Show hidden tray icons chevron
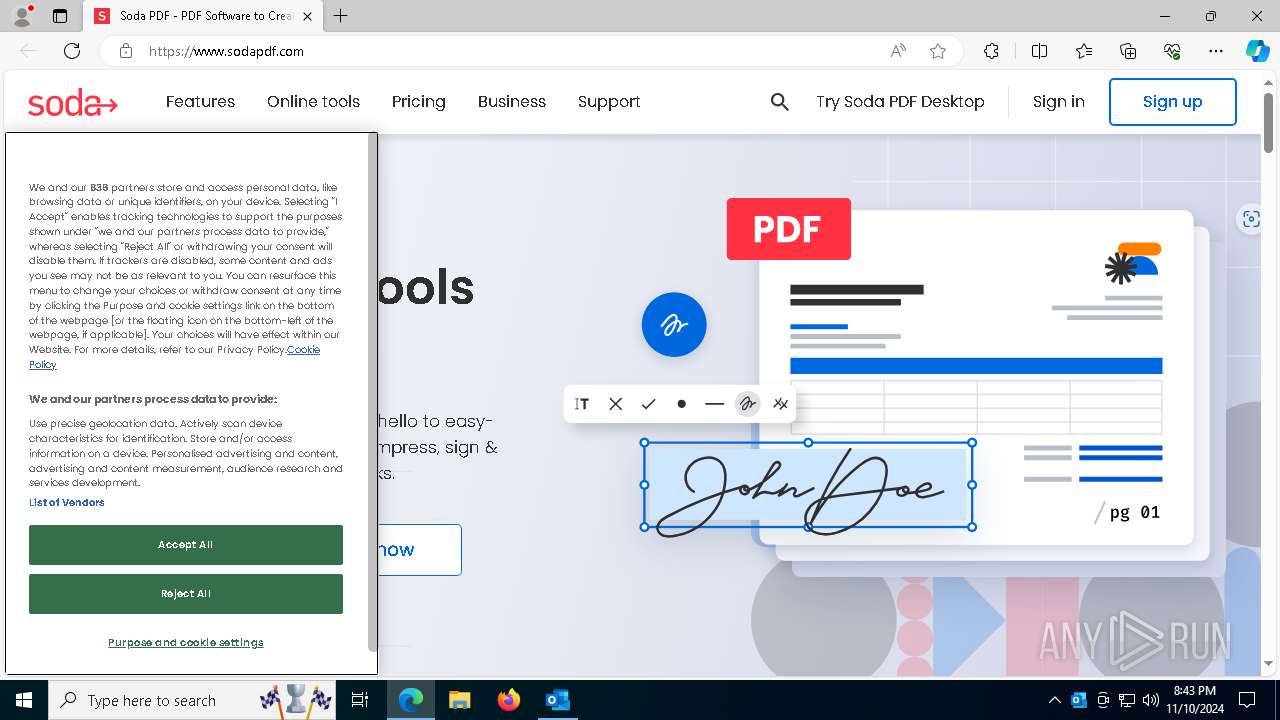 tap(1055, 700)
